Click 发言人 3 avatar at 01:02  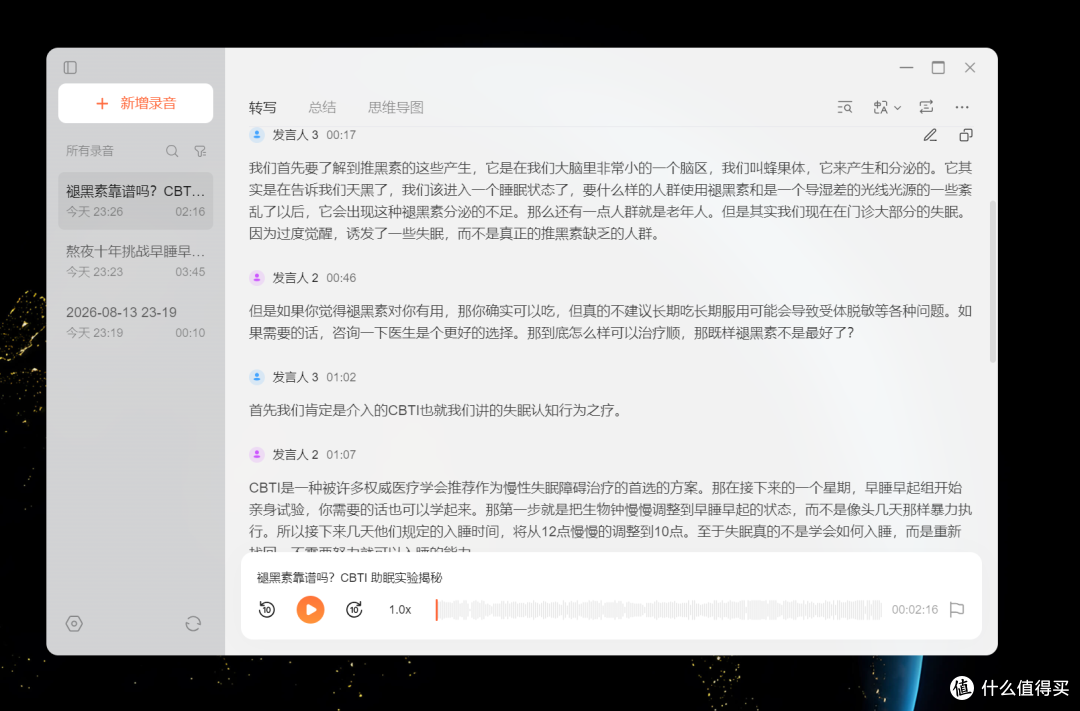click(x=257, y=377)
